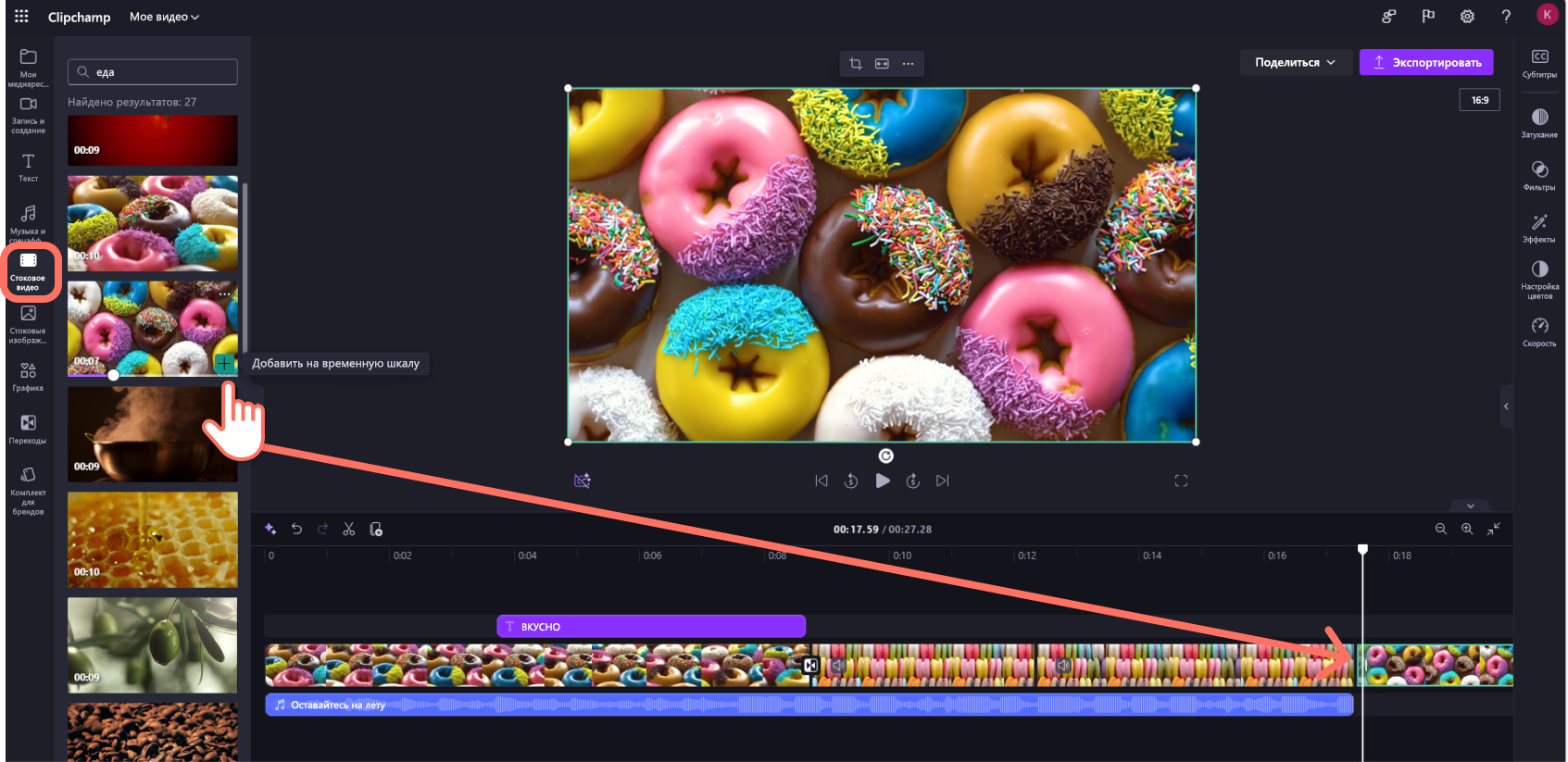Click the timeline playhead marker
This screenshot has width=1568, height=762.
pyautogui.click(x=1362, y=550)
